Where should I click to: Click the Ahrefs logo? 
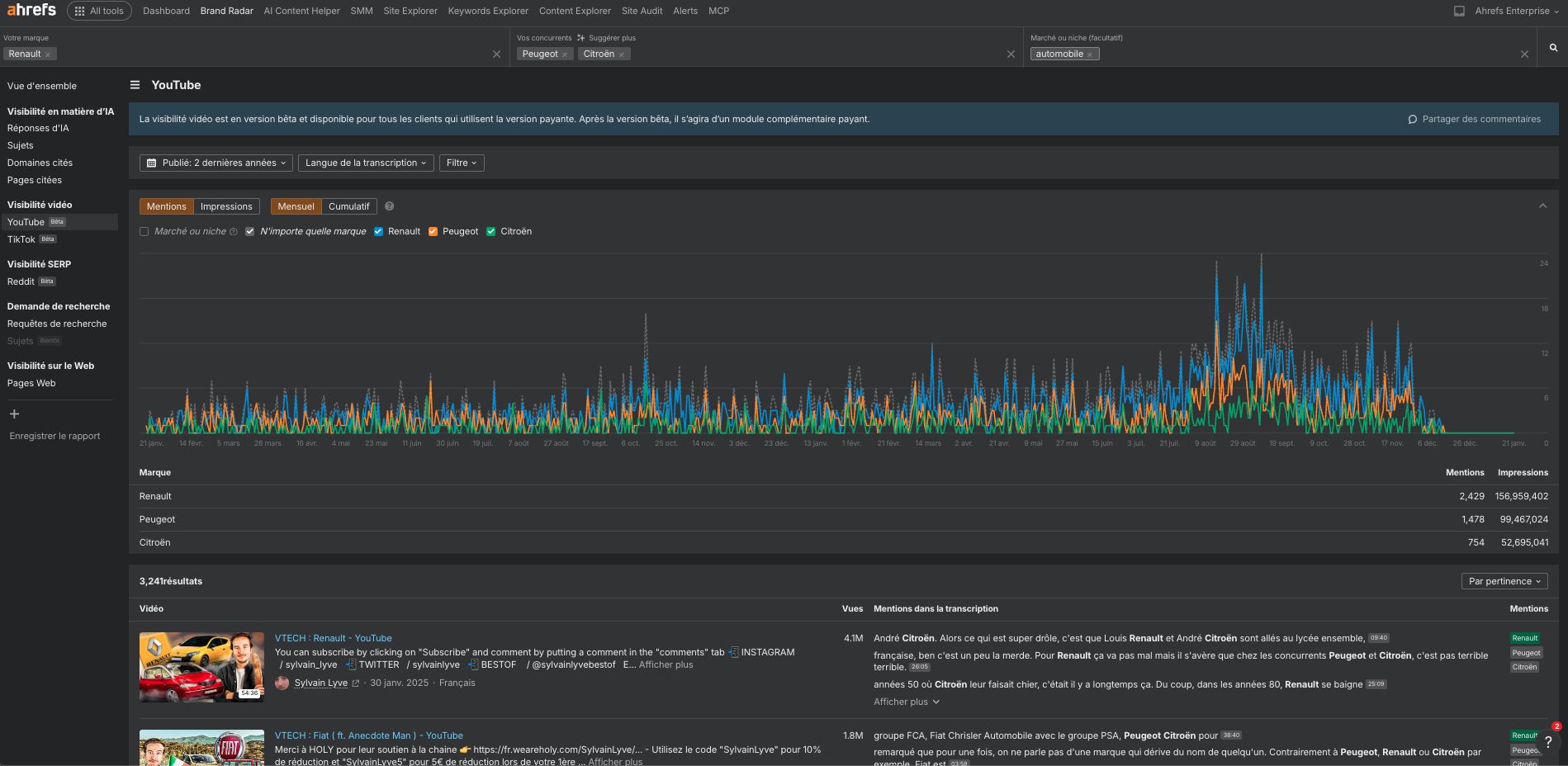coord(31,10)
